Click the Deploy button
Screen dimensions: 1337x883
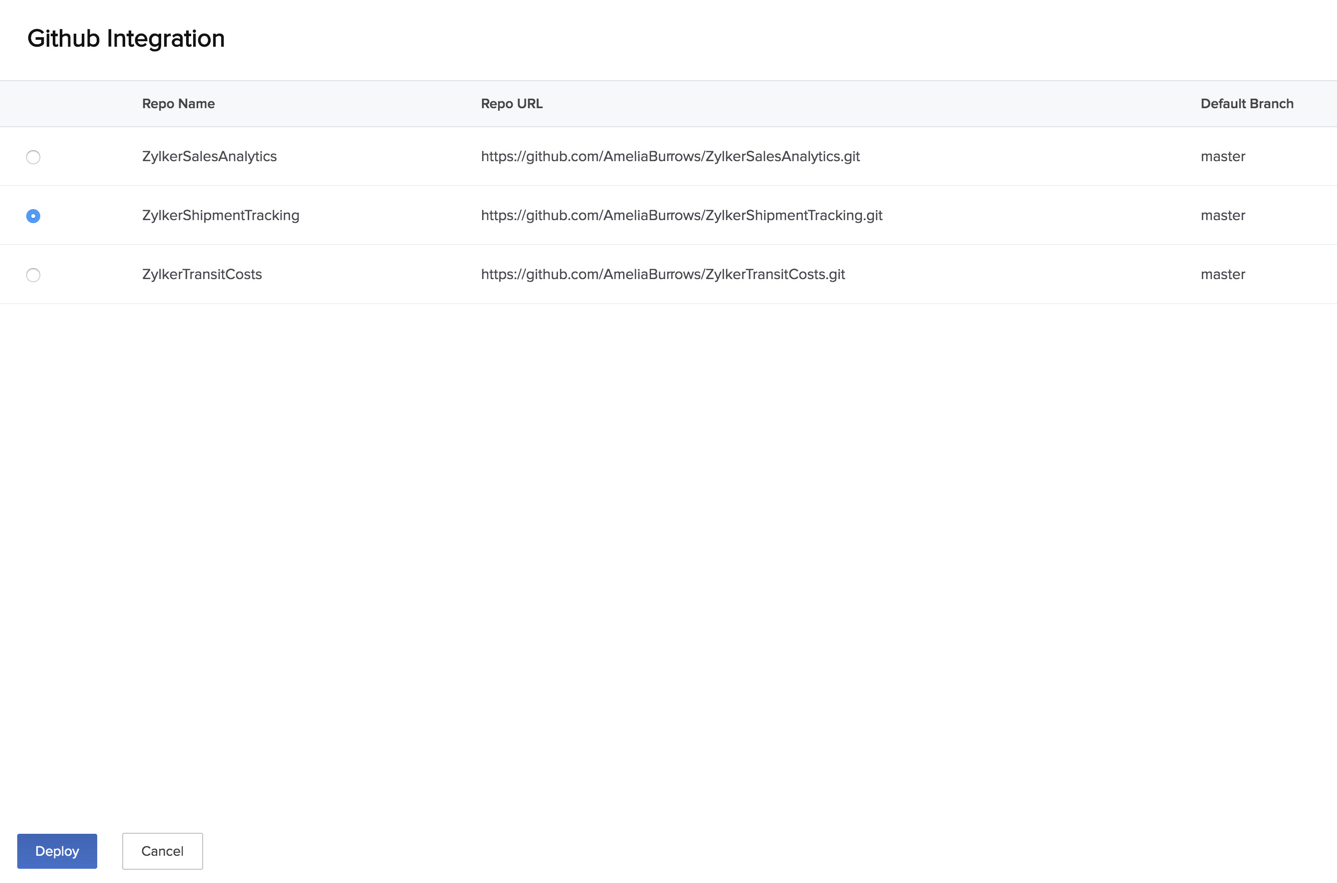click(x=56, y=851)
